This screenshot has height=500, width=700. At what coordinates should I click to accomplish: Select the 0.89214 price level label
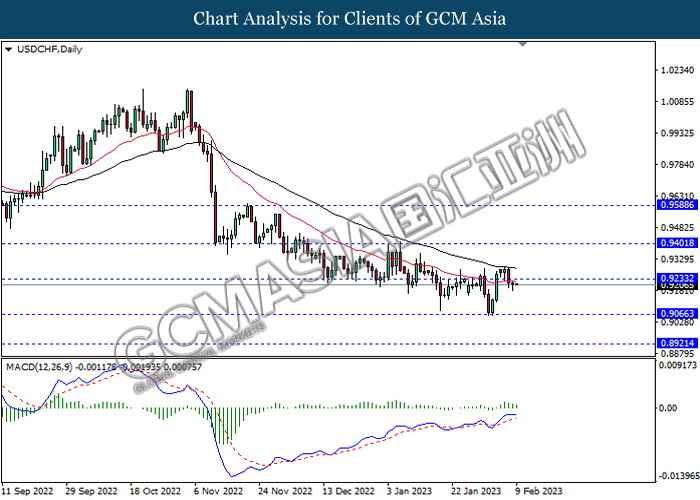(677, 343)
